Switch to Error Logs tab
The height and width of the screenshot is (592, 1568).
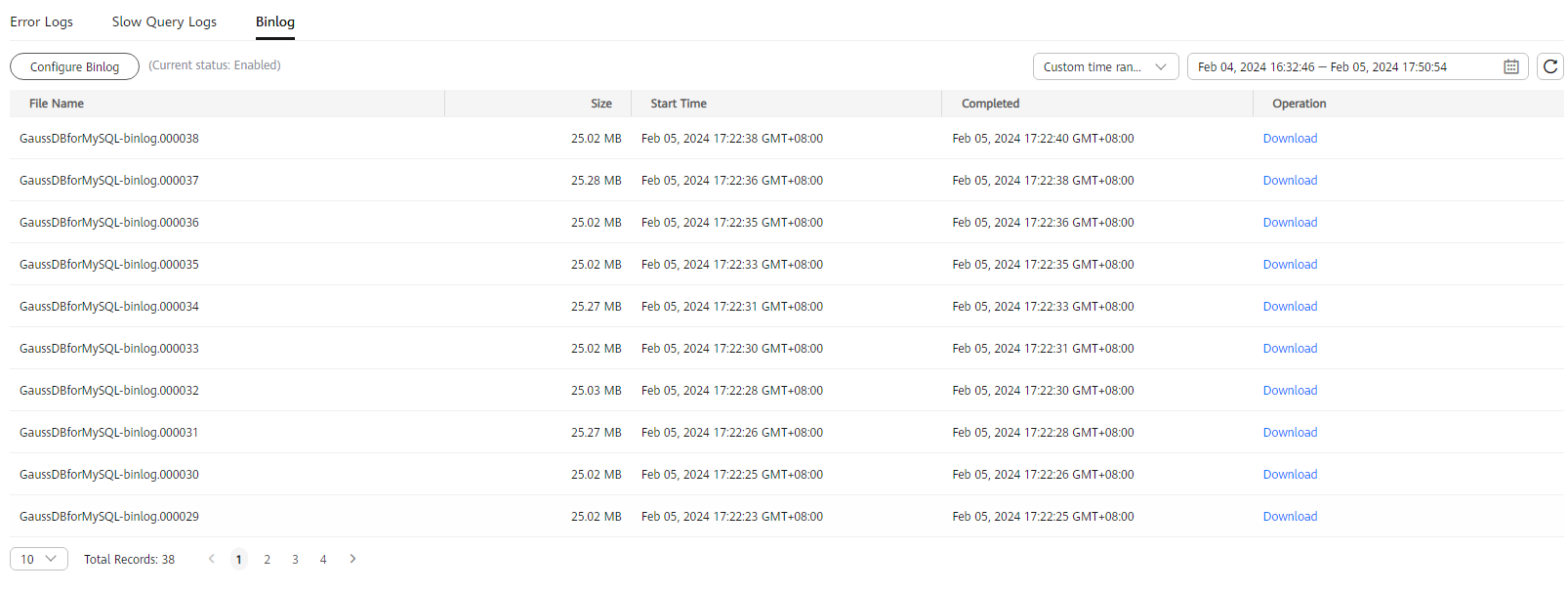(x=42, y=21)
